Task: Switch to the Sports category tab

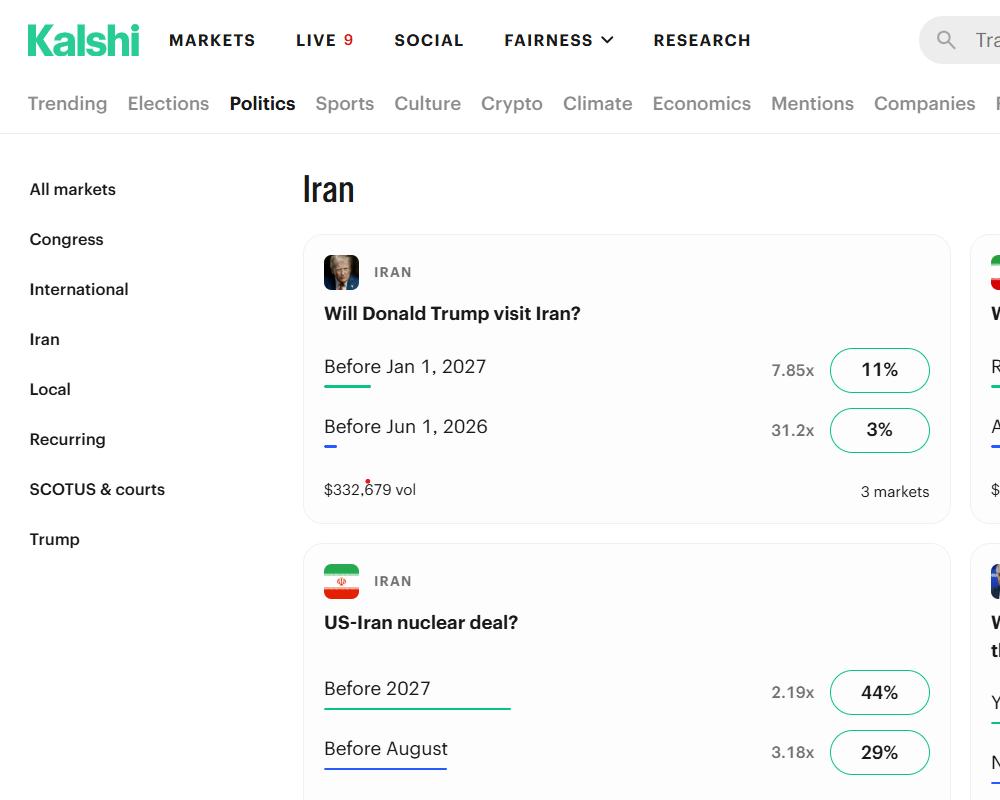Action: click(344, 103)
